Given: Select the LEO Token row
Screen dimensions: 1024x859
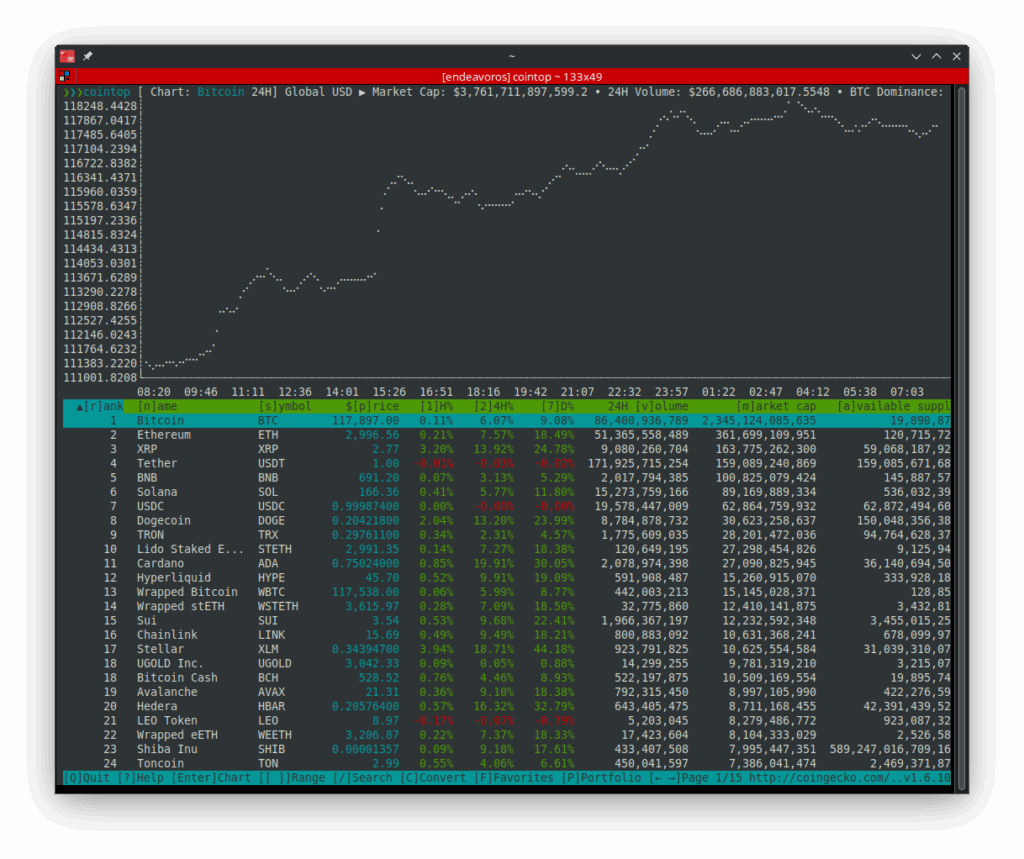Looking at the screenshot, I should pos(507,722).
